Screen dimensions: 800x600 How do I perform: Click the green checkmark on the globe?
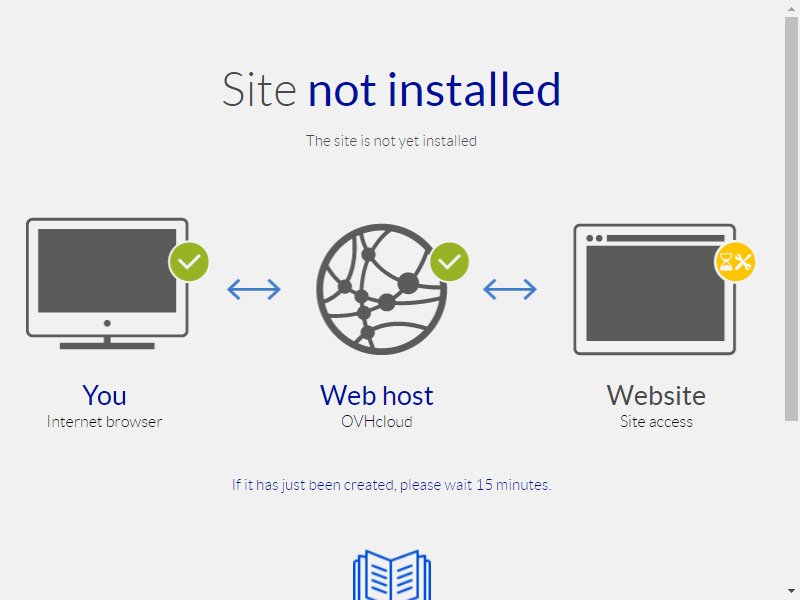[x=449, y=262]
